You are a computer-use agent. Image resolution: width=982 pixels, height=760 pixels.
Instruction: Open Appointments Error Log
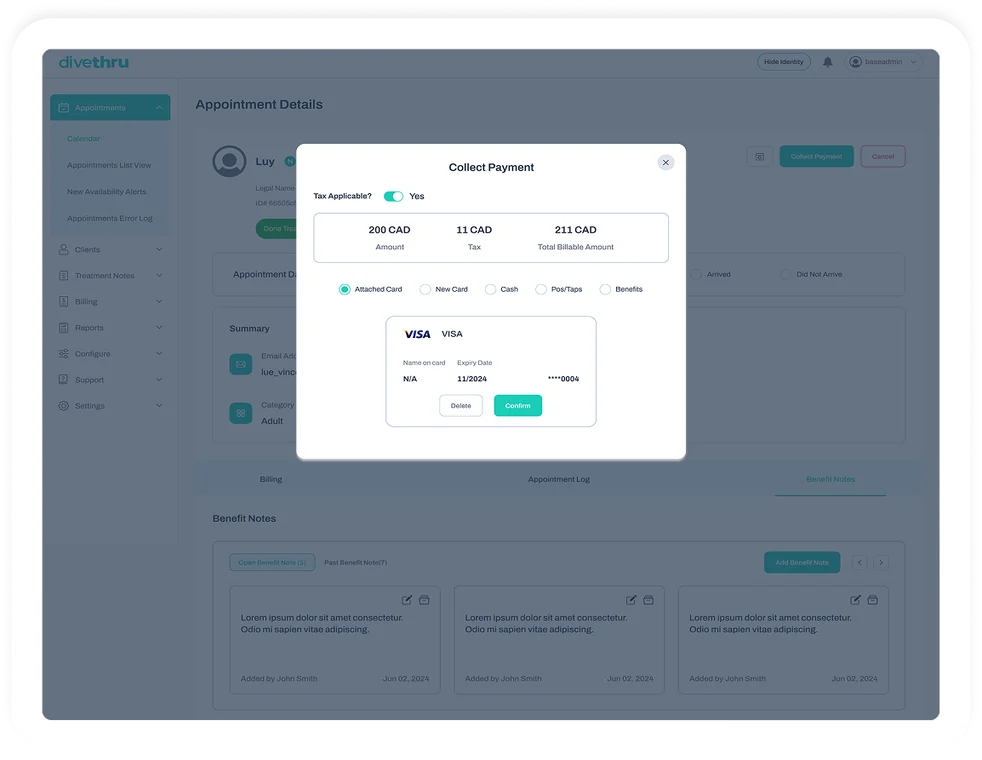(x=110, y=218)
